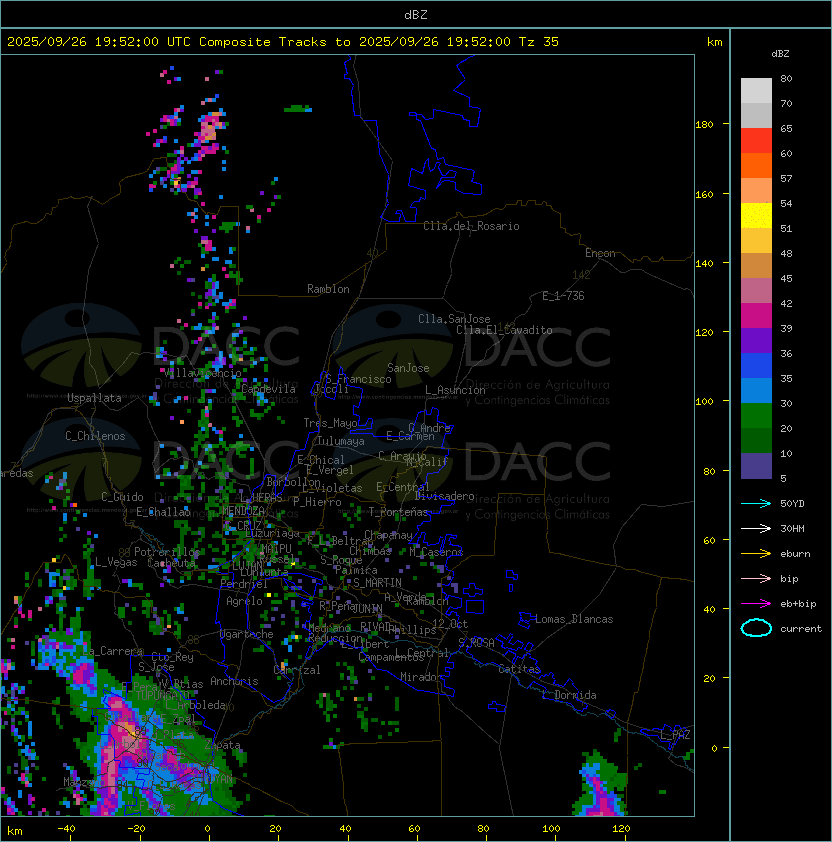Click the light blue 35 dBZ swatch
Screen dimensions: 832x842
click(756, 390)
